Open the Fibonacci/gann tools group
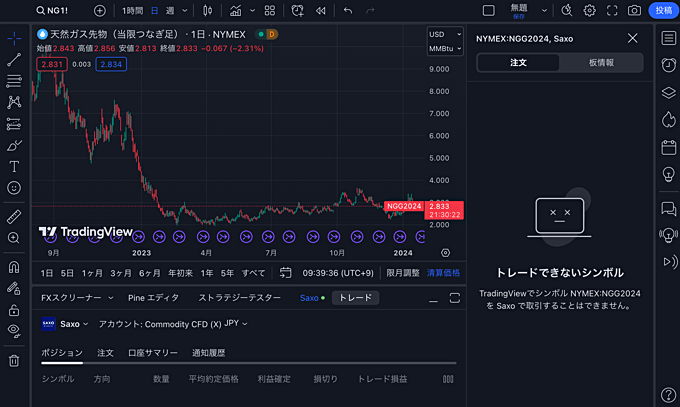The width and height of the screenshot is (680, 407). click(14, 81)
